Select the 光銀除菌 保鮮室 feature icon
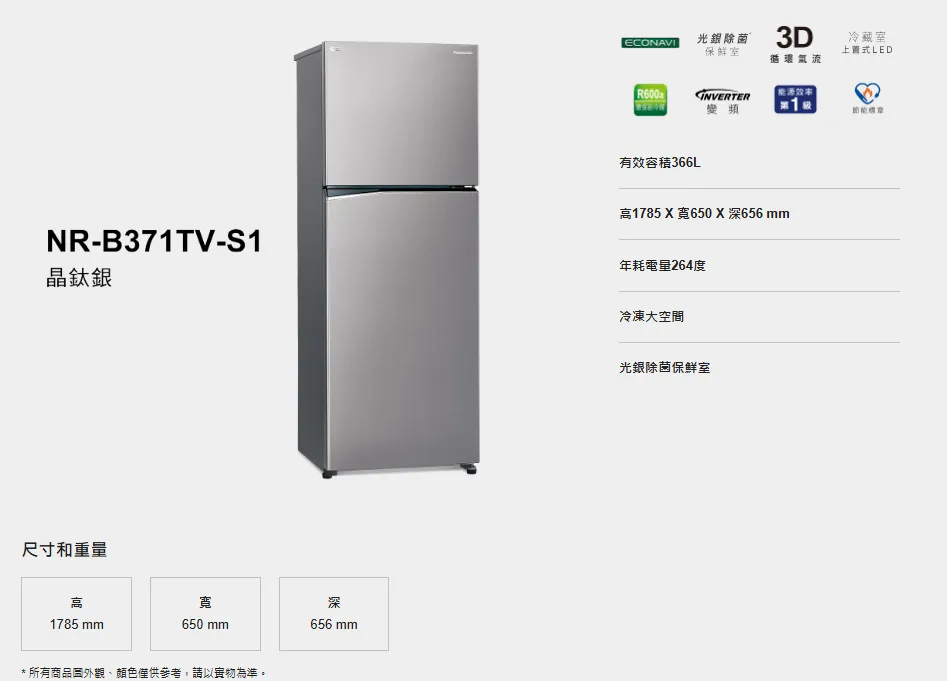Viewport: 947px width, 681px height. click(723, 45)
